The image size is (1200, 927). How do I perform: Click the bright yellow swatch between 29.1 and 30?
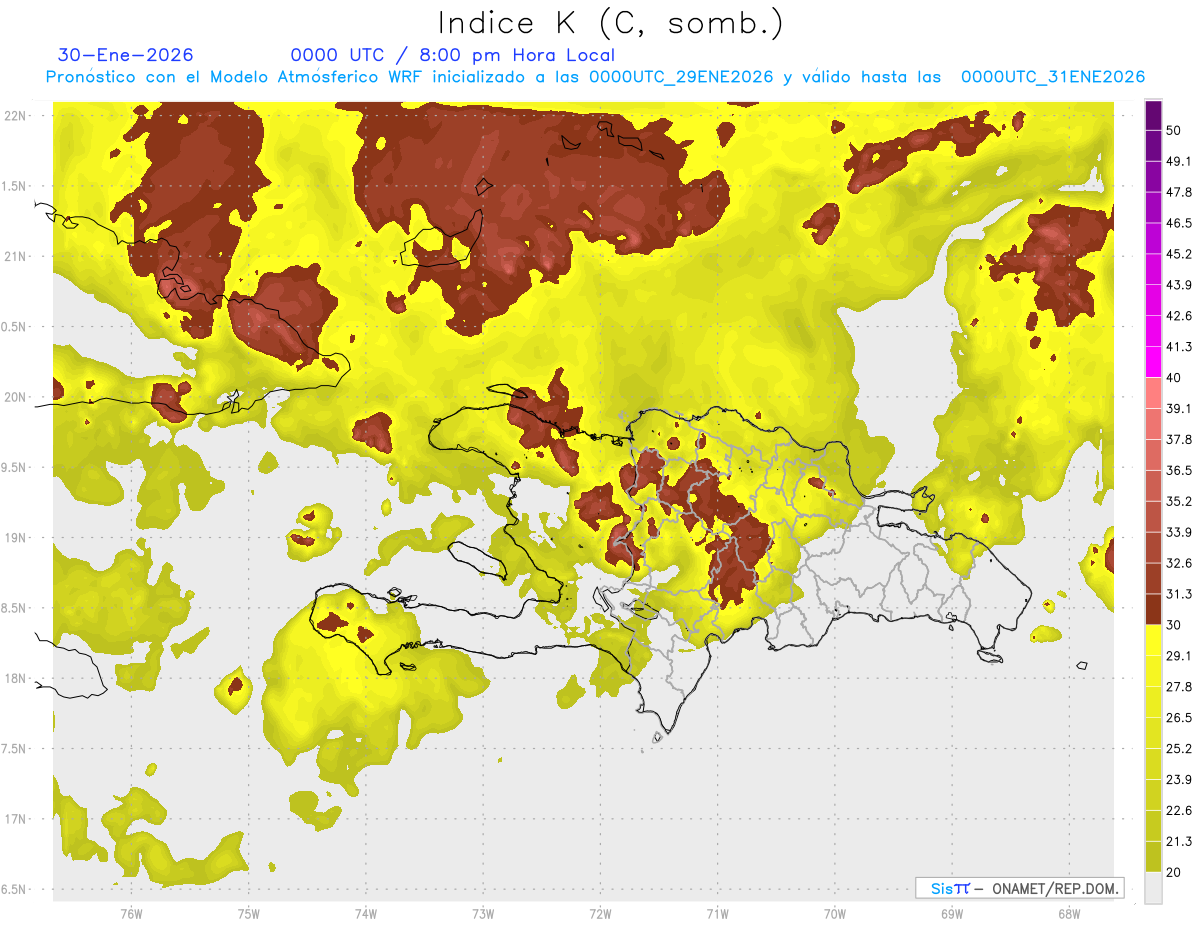tap(1153, 640)
